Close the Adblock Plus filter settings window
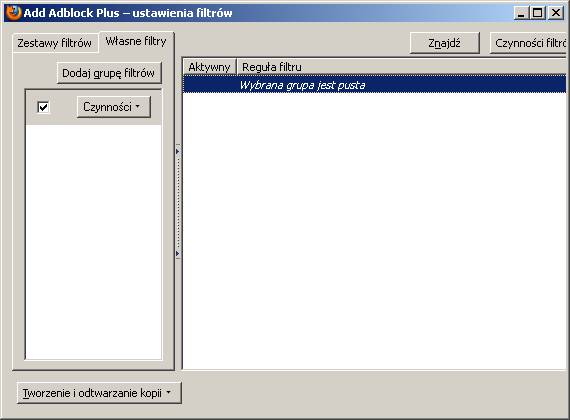570x420 pixels. tap(556, 13)
